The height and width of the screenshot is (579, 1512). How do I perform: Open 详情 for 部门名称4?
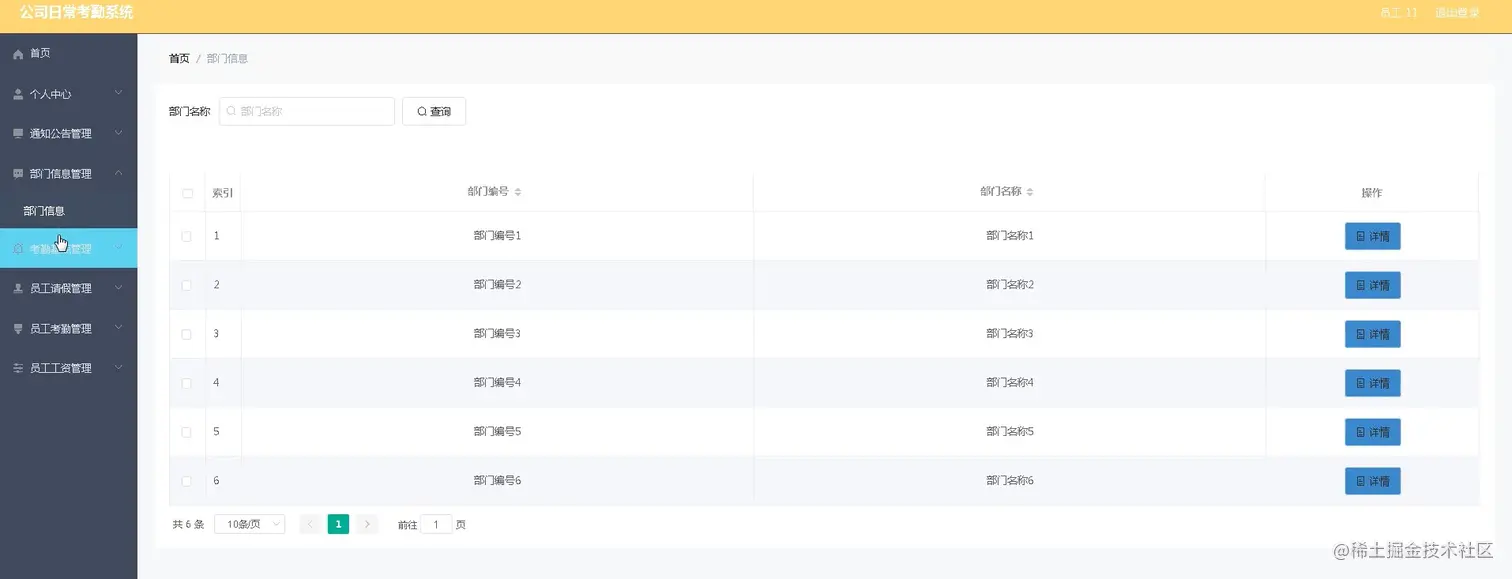click(x=1372, y=383)
